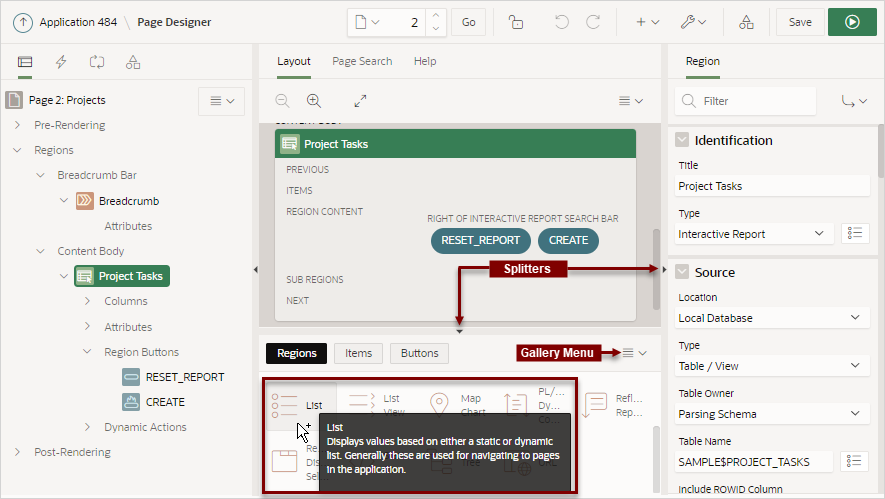Click the layout pane vertical scrollbar
Image resolution: width=885 pixels, height=499 pixels.
click(x=656, y=269)
